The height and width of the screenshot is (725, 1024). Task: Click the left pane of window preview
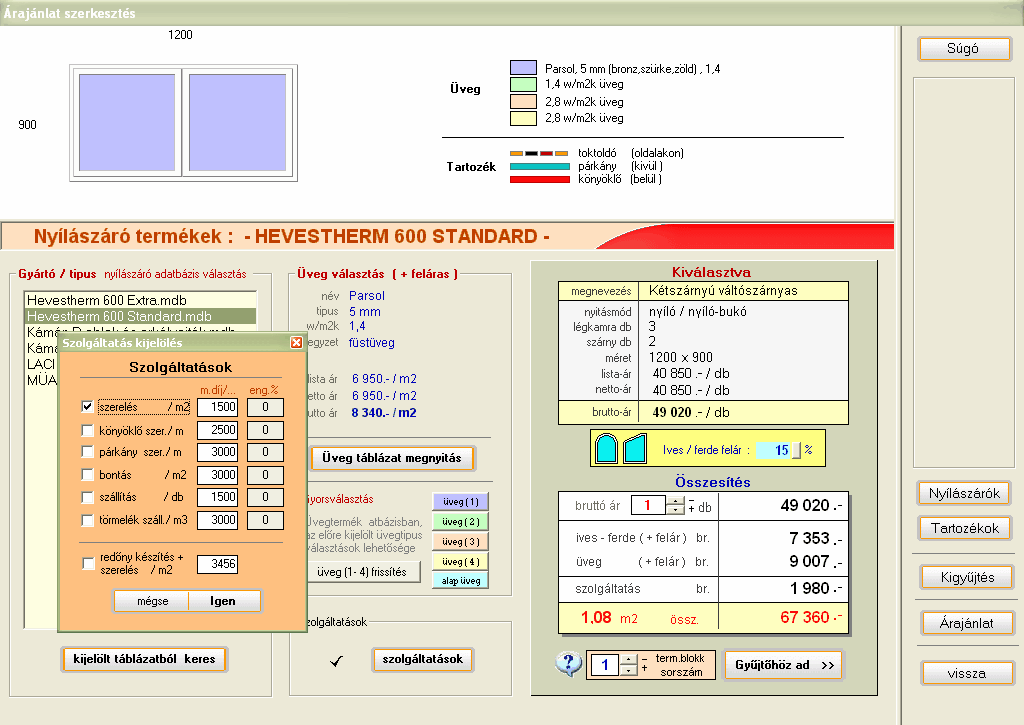pyautogui.click(x=127, y=123)
